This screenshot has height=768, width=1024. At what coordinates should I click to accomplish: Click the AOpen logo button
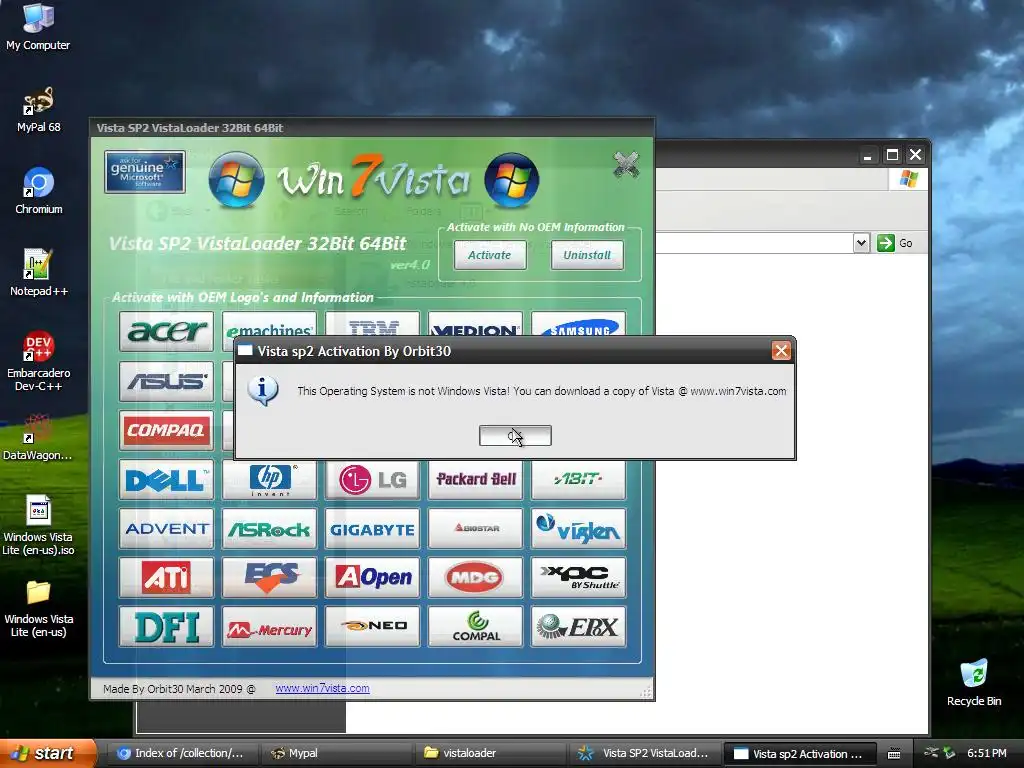coord(373,577)
